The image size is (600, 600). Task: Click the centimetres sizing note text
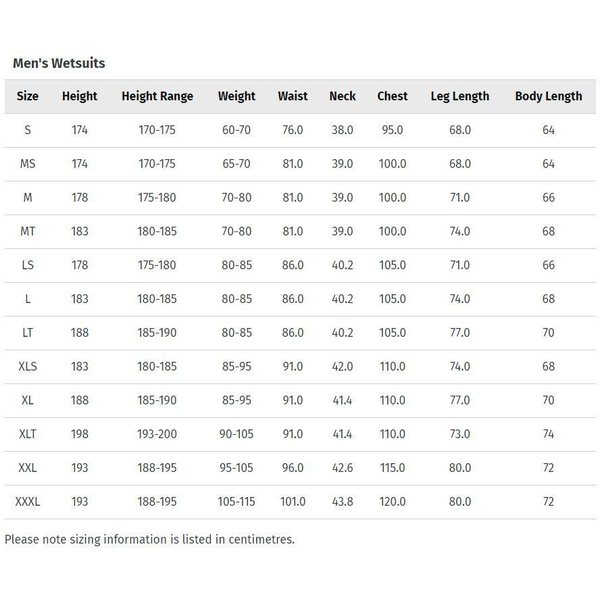(x=150, y=540)
